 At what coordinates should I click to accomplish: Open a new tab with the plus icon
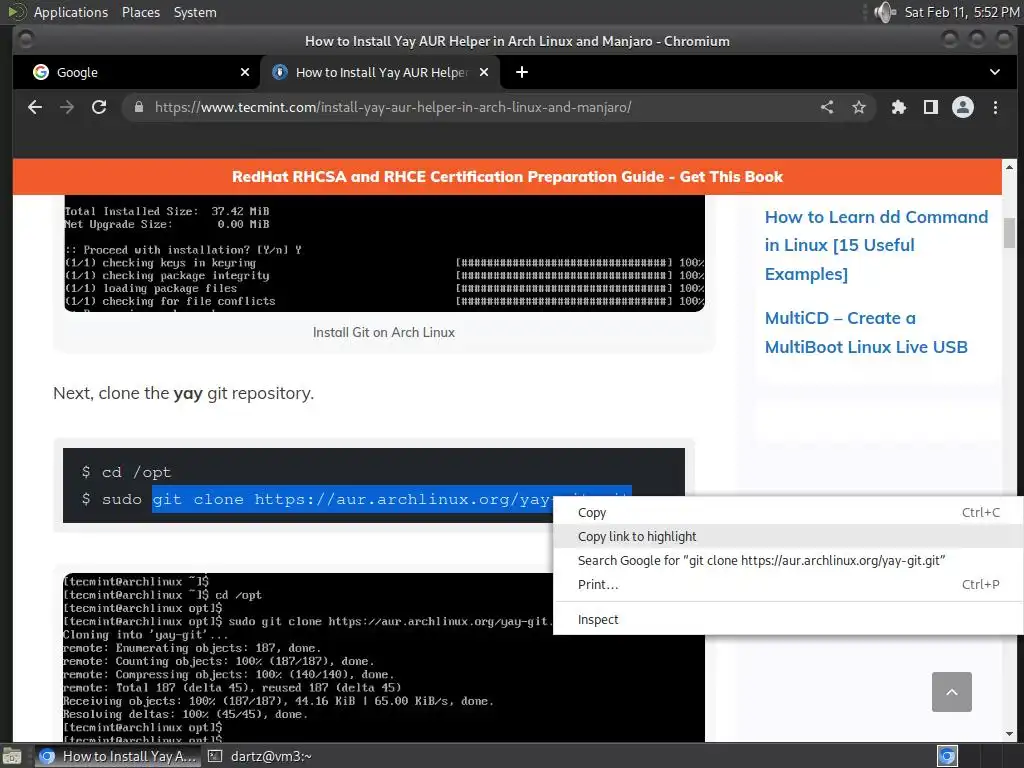point(522,72)
